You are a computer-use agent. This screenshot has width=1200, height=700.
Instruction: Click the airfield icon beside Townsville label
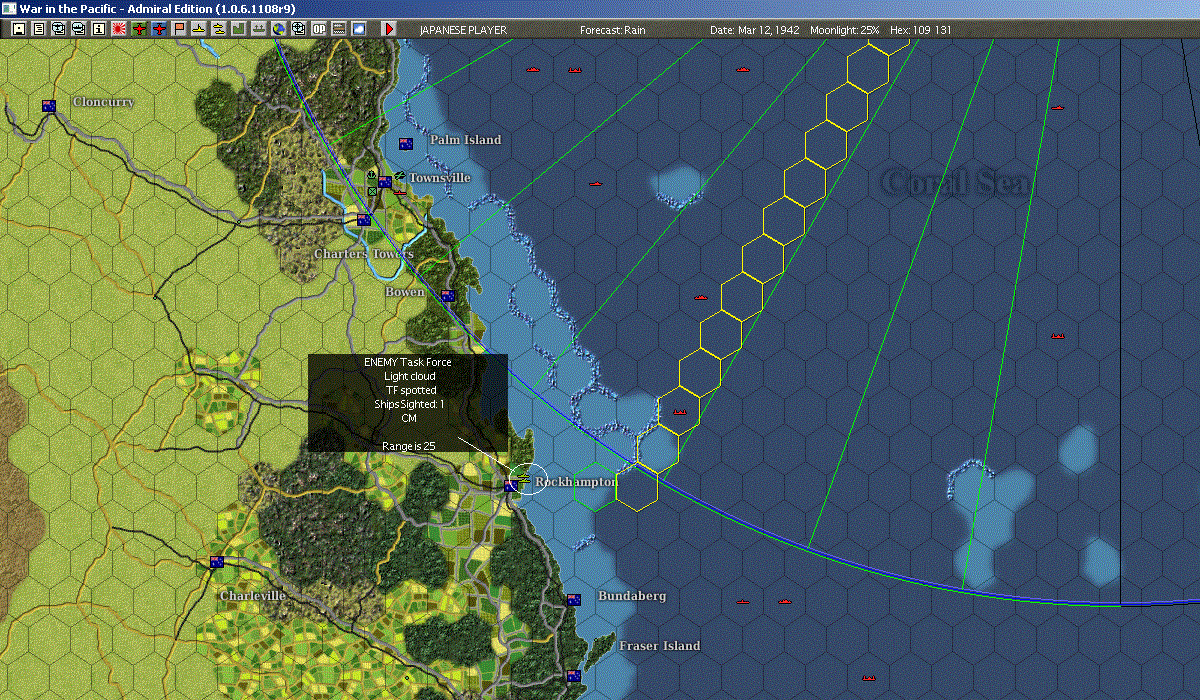400,175
